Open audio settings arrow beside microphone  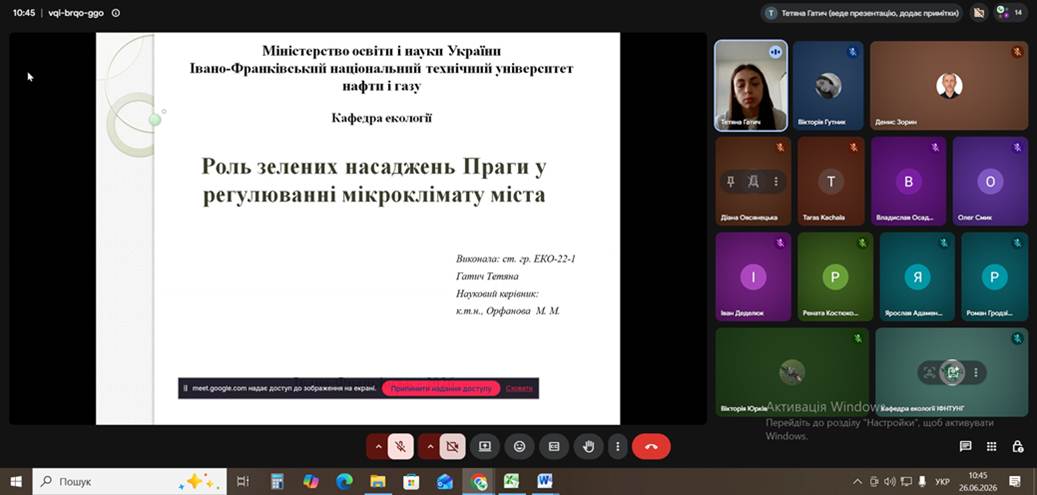378,447
